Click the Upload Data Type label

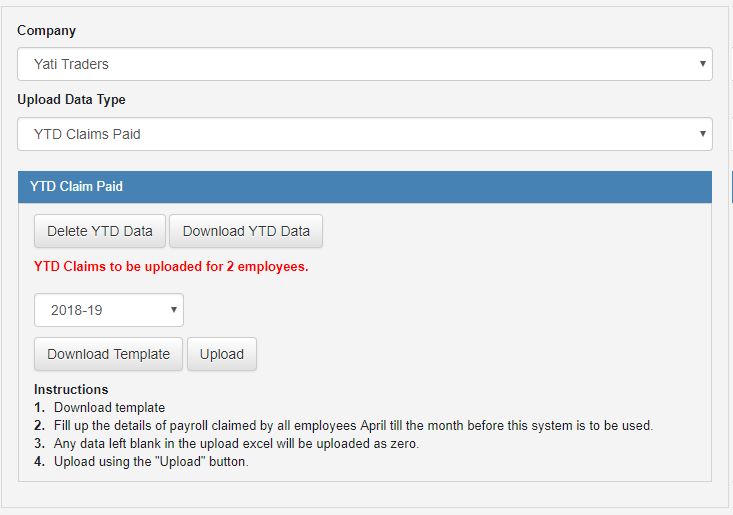(x=71, y=100)
